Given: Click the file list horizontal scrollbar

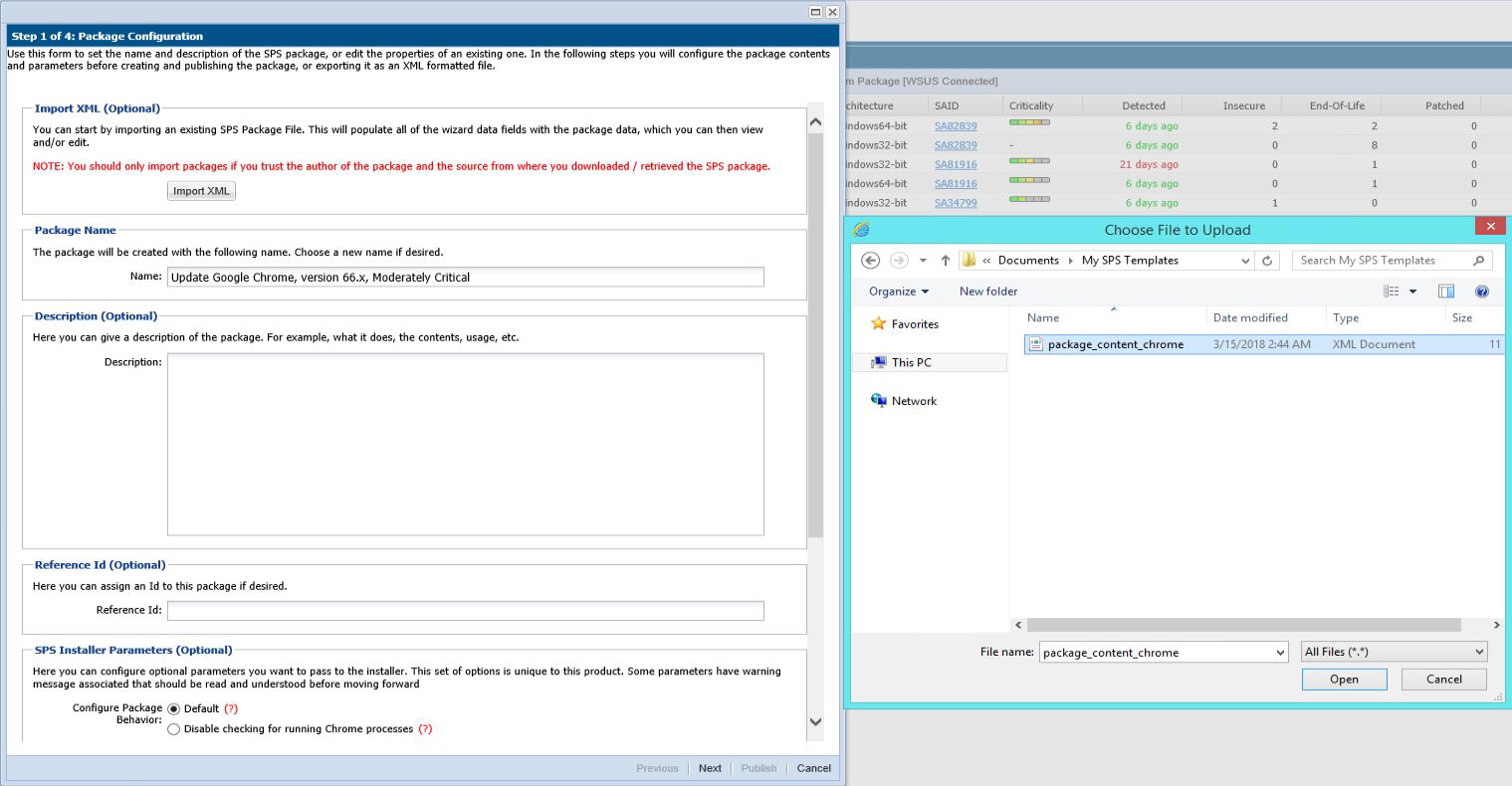Looking at the screenshot, I should pyautogui.click(x=1243, y=625).
